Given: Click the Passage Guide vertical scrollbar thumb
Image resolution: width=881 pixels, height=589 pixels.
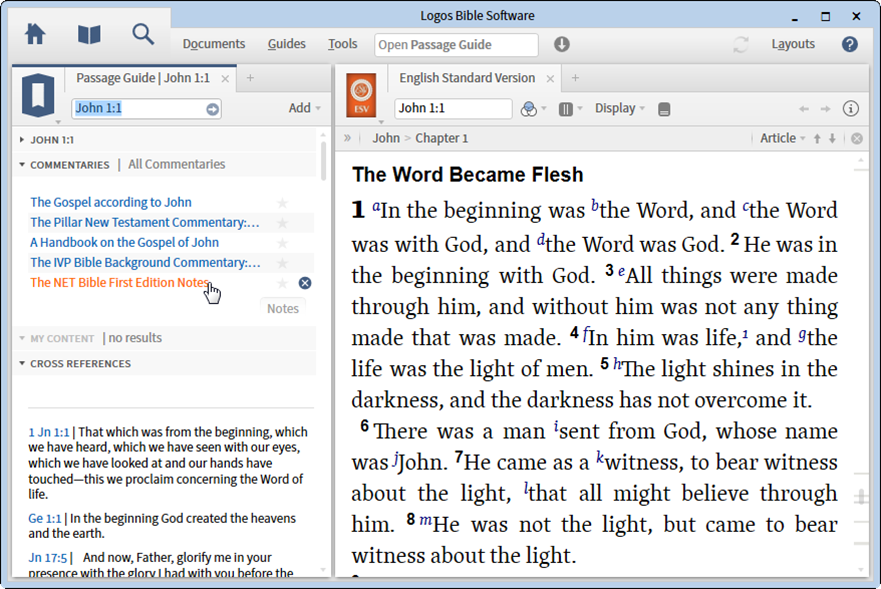Looking at the screenshot, I should tap(323, 161).
